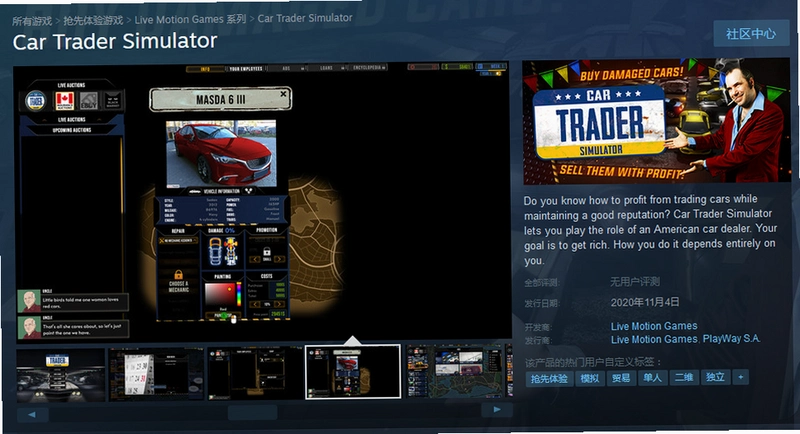Select the 单人 tag
This screenshot has height=434, width=800.
coord(653,378)
